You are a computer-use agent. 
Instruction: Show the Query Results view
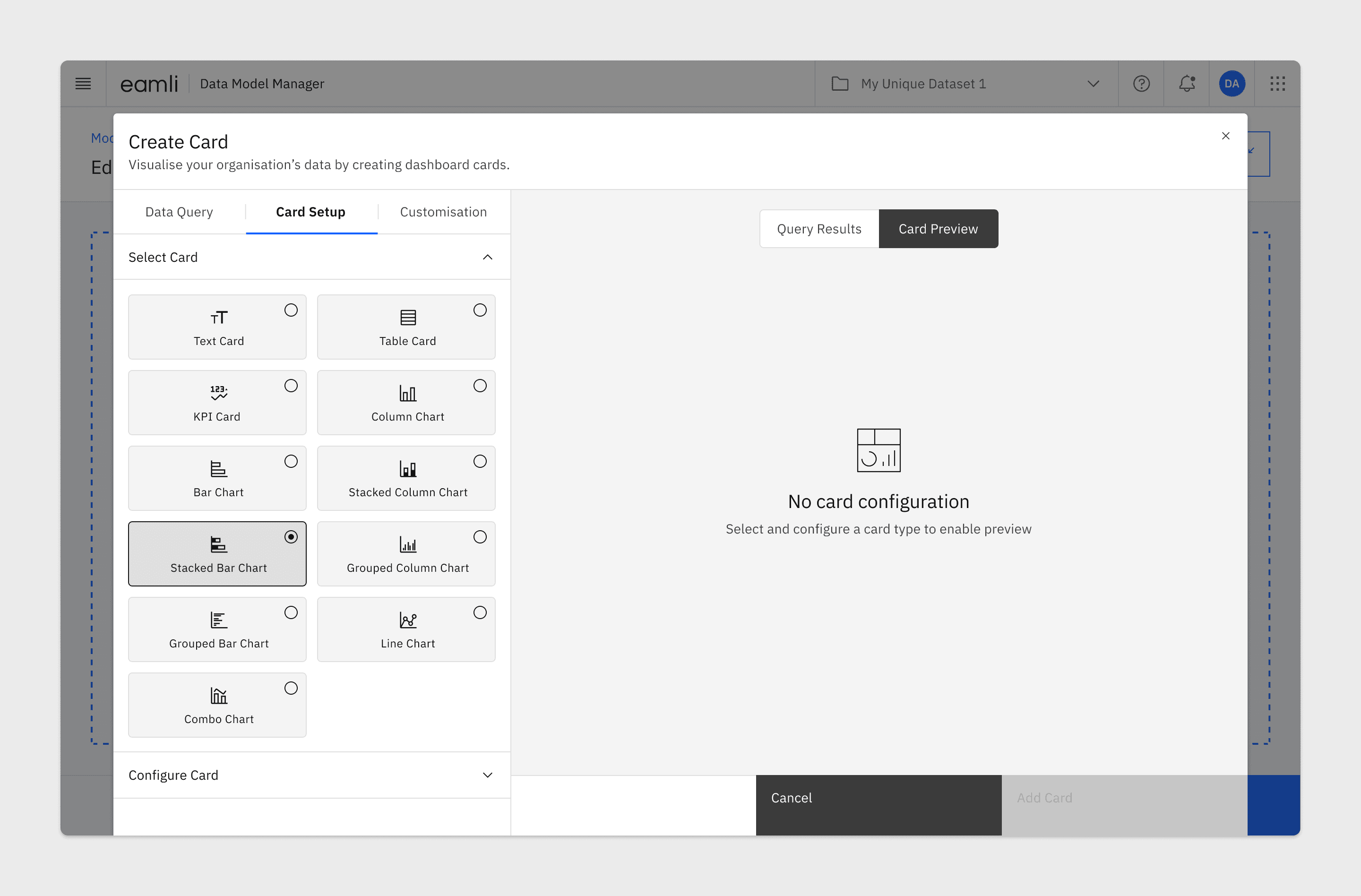(x=818, y=229)
